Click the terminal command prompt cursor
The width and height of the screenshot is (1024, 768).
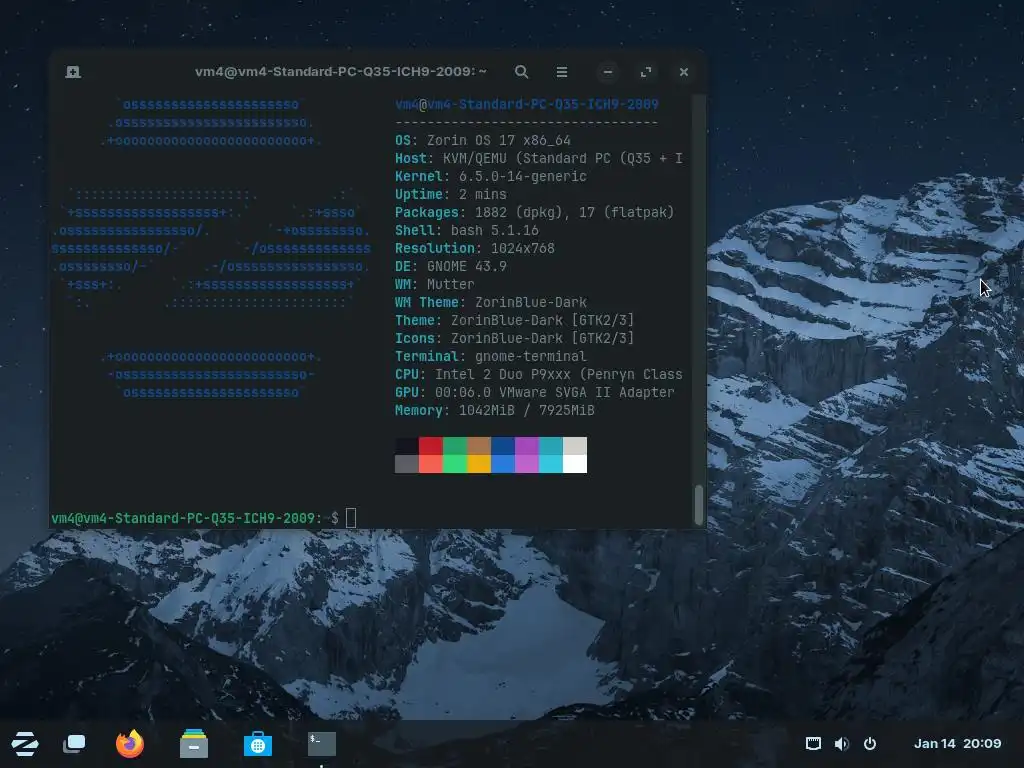[351, 518]
